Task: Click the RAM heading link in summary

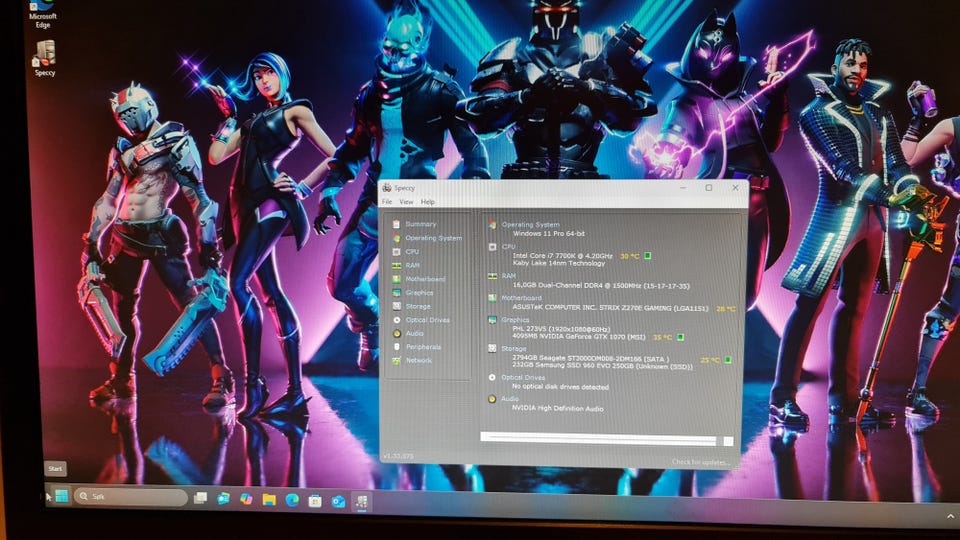Action: coord(509,276)
